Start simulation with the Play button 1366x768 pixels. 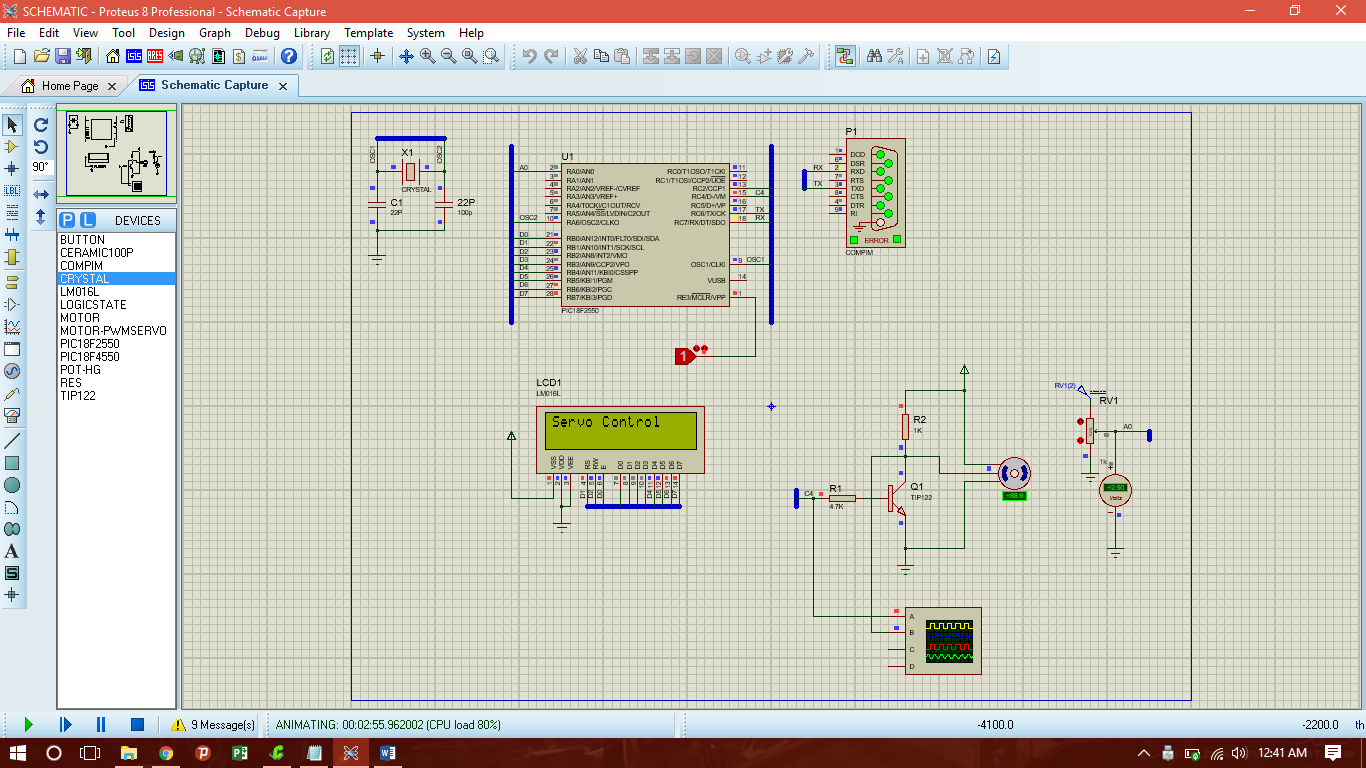pyautogui.click(x=28, y=724)
